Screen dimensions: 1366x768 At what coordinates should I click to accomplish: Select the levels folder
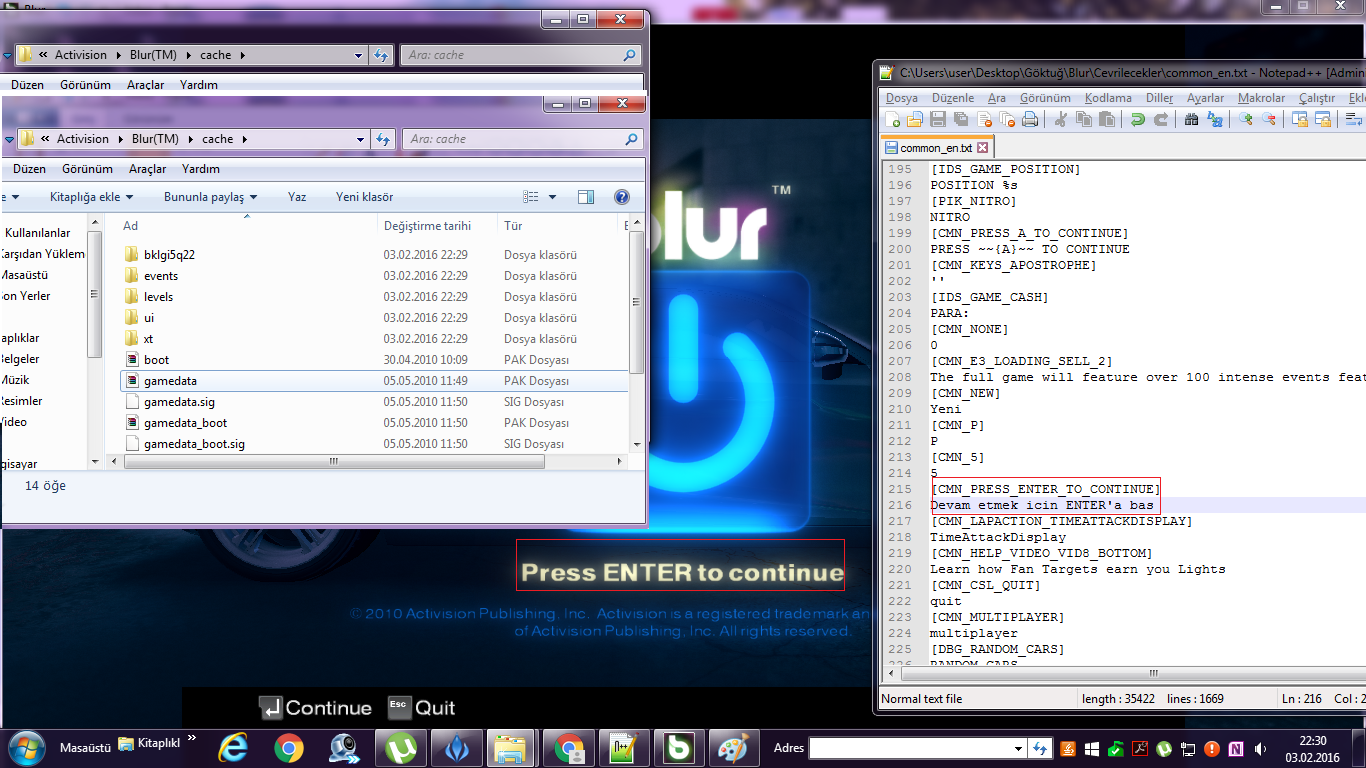[158, 297]
